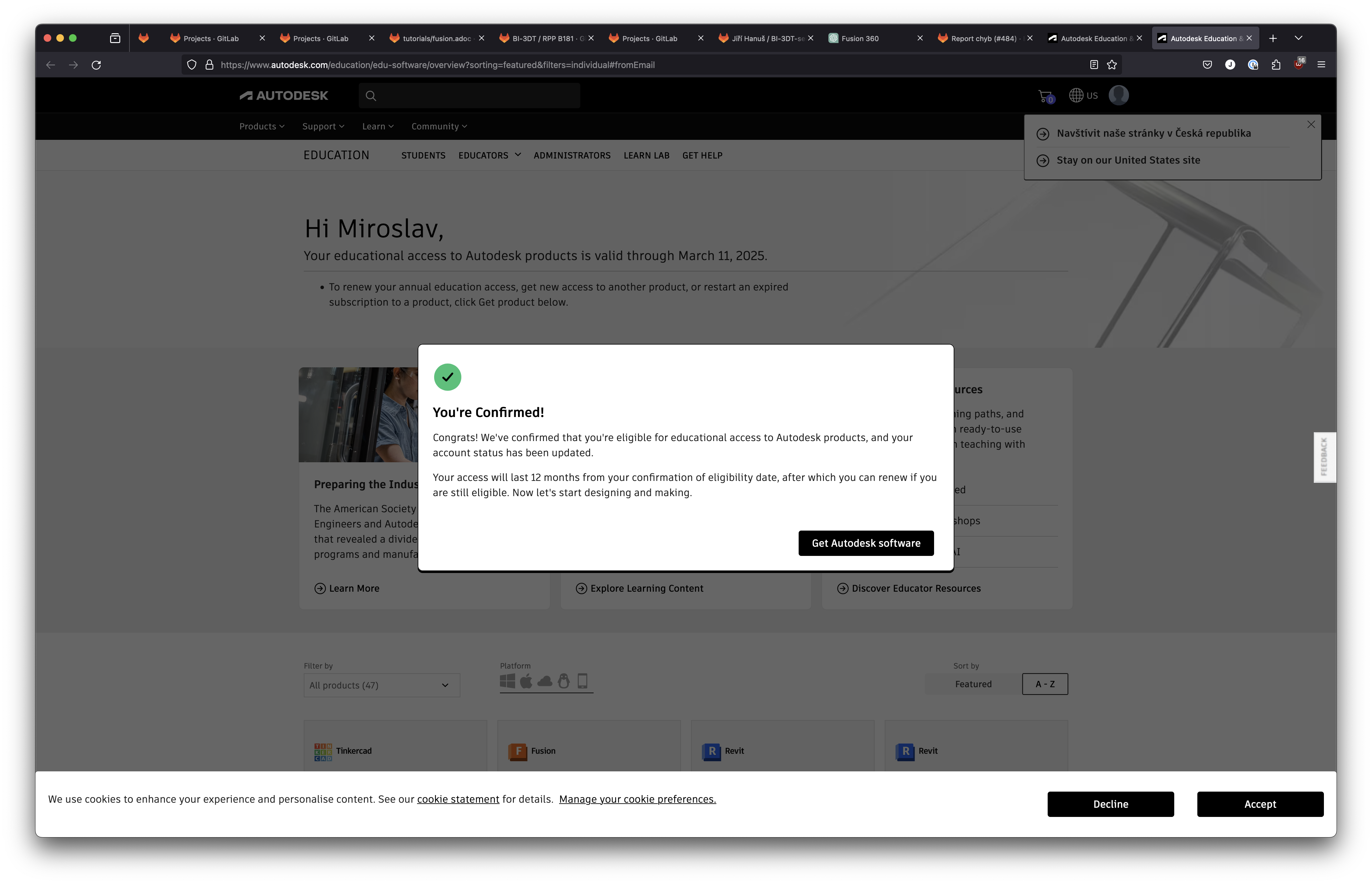
Task: Filter by Windows platform icon
Action: [508, 682]
